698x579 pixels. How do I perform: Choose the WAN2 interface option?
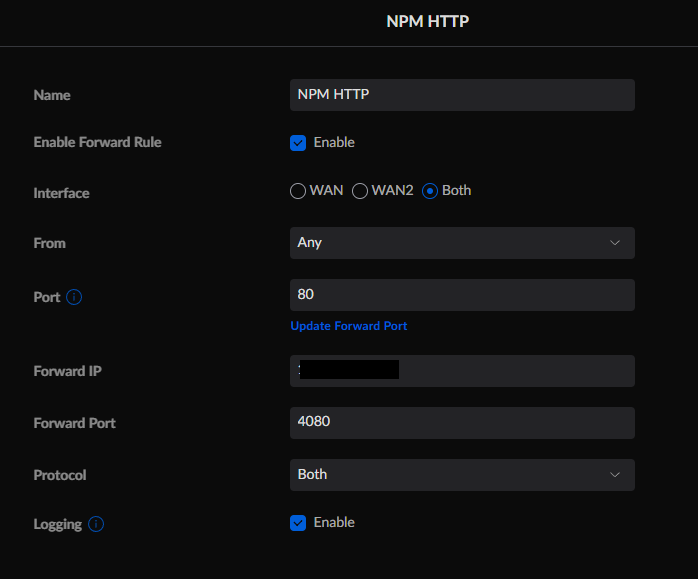pyautogui.click(x=360, y=191)
